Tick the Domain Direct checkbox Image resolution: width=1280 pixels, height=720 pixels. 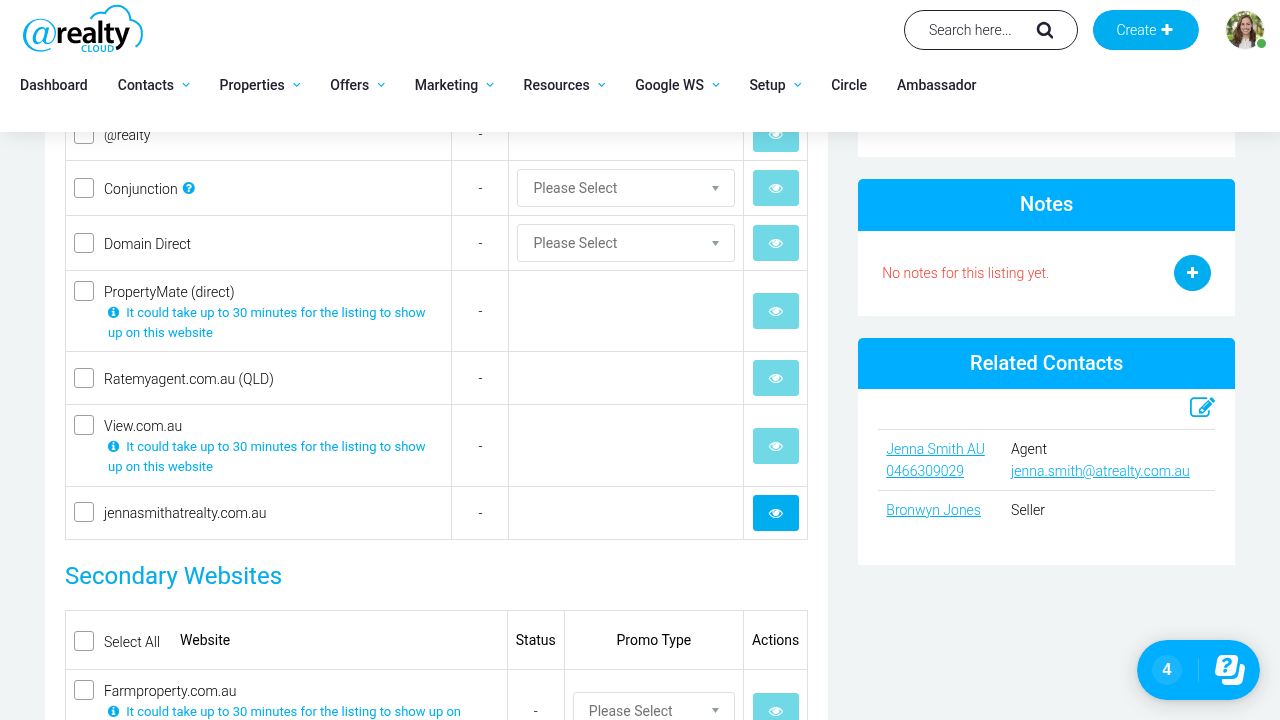(84, 243)
